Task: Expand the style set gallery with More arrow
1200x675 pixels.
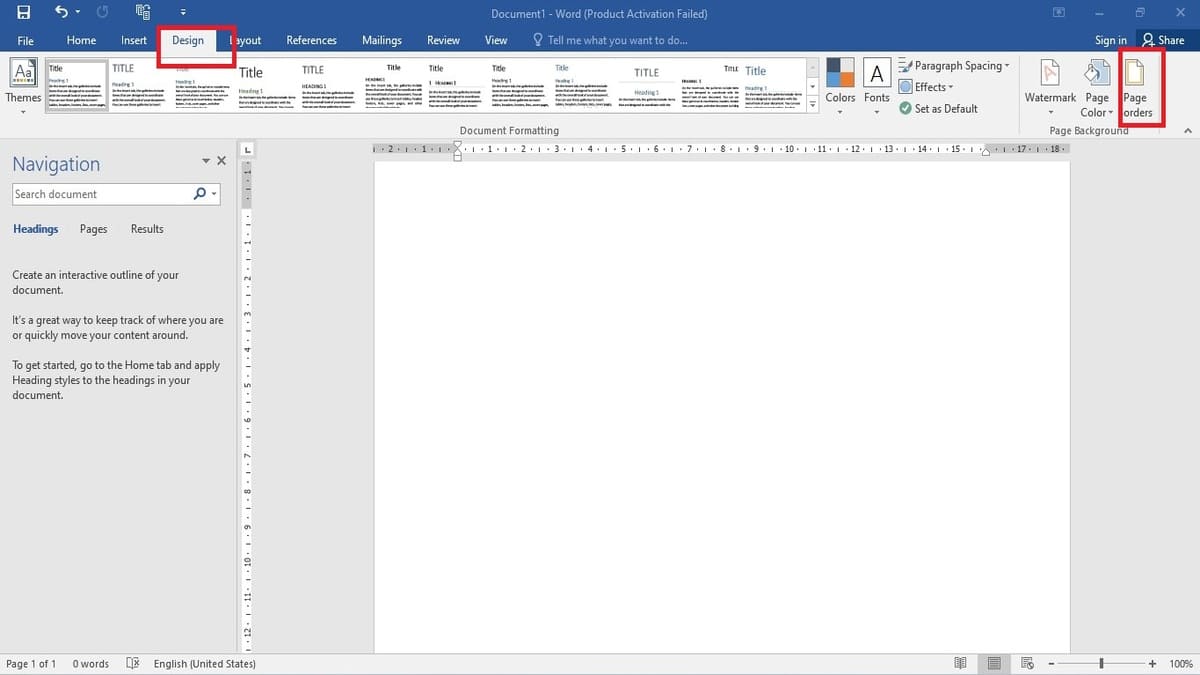Action: tap(812, 105)
